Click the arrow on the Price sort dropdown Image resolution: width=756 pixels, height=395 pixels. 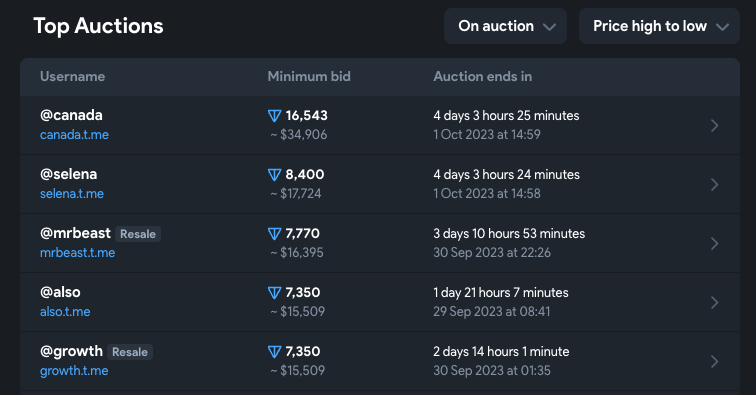[x=722, y=27]
